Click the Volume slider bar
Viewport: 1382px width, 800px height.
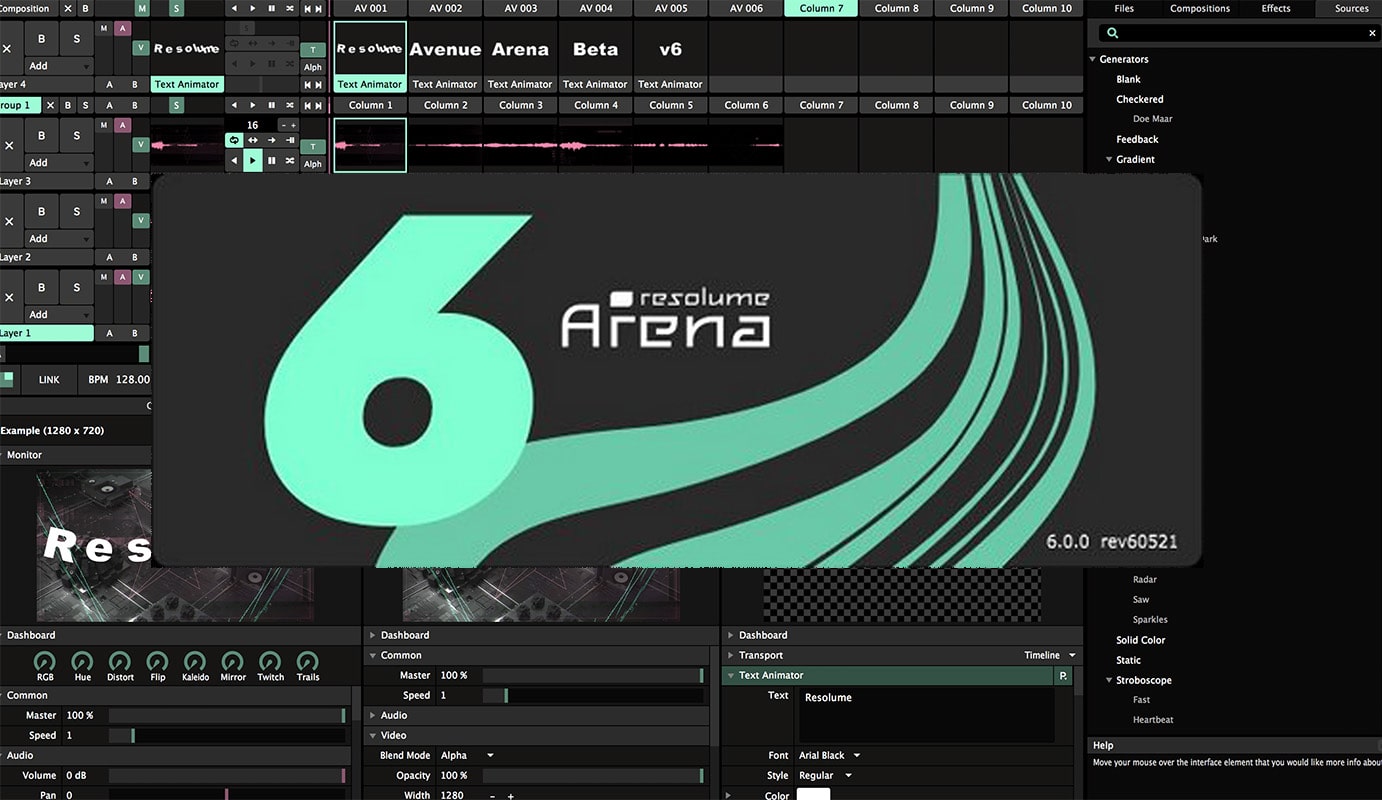point(227,776)
